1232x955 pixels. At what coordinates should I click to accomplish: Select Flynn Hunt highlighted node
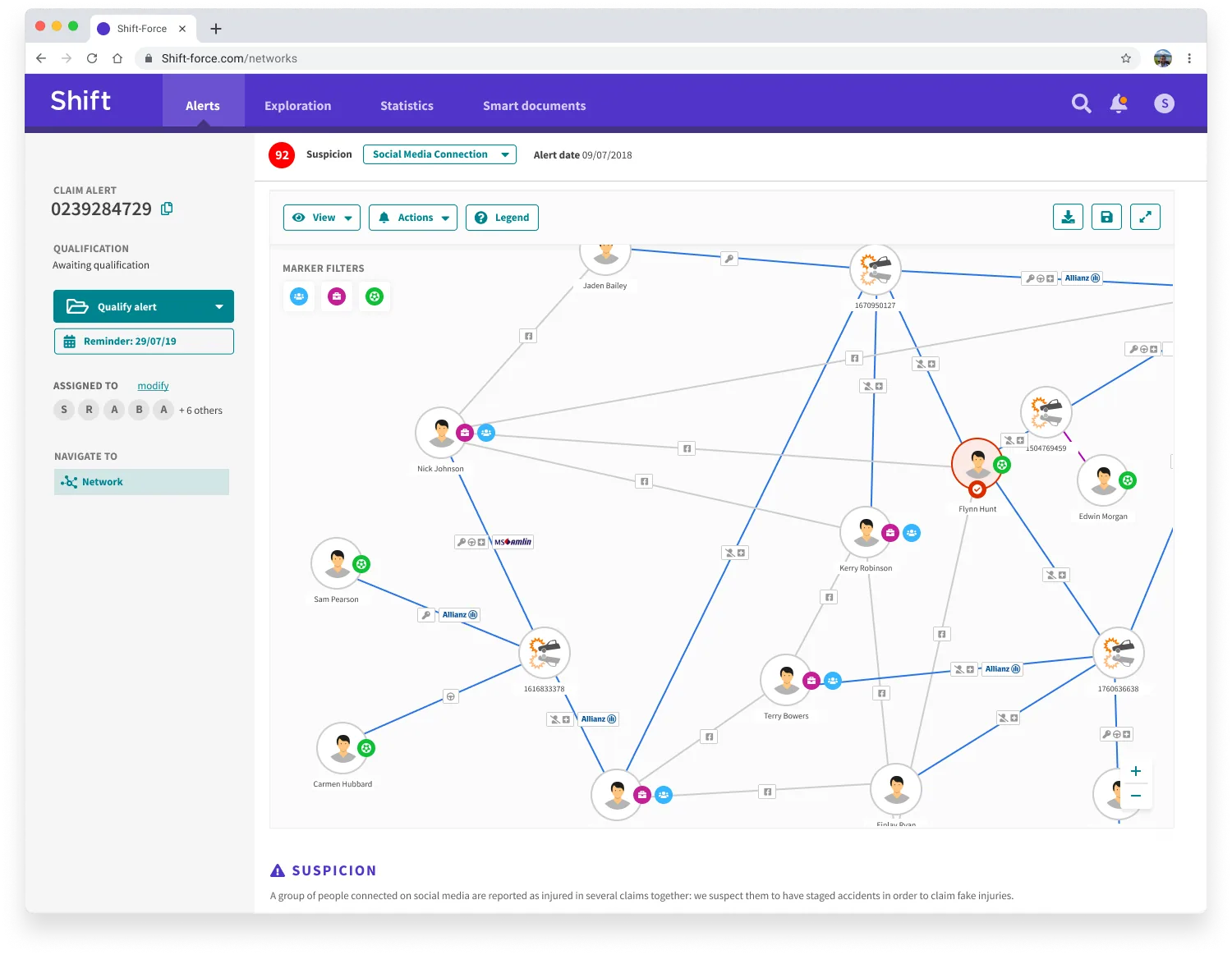977,464
